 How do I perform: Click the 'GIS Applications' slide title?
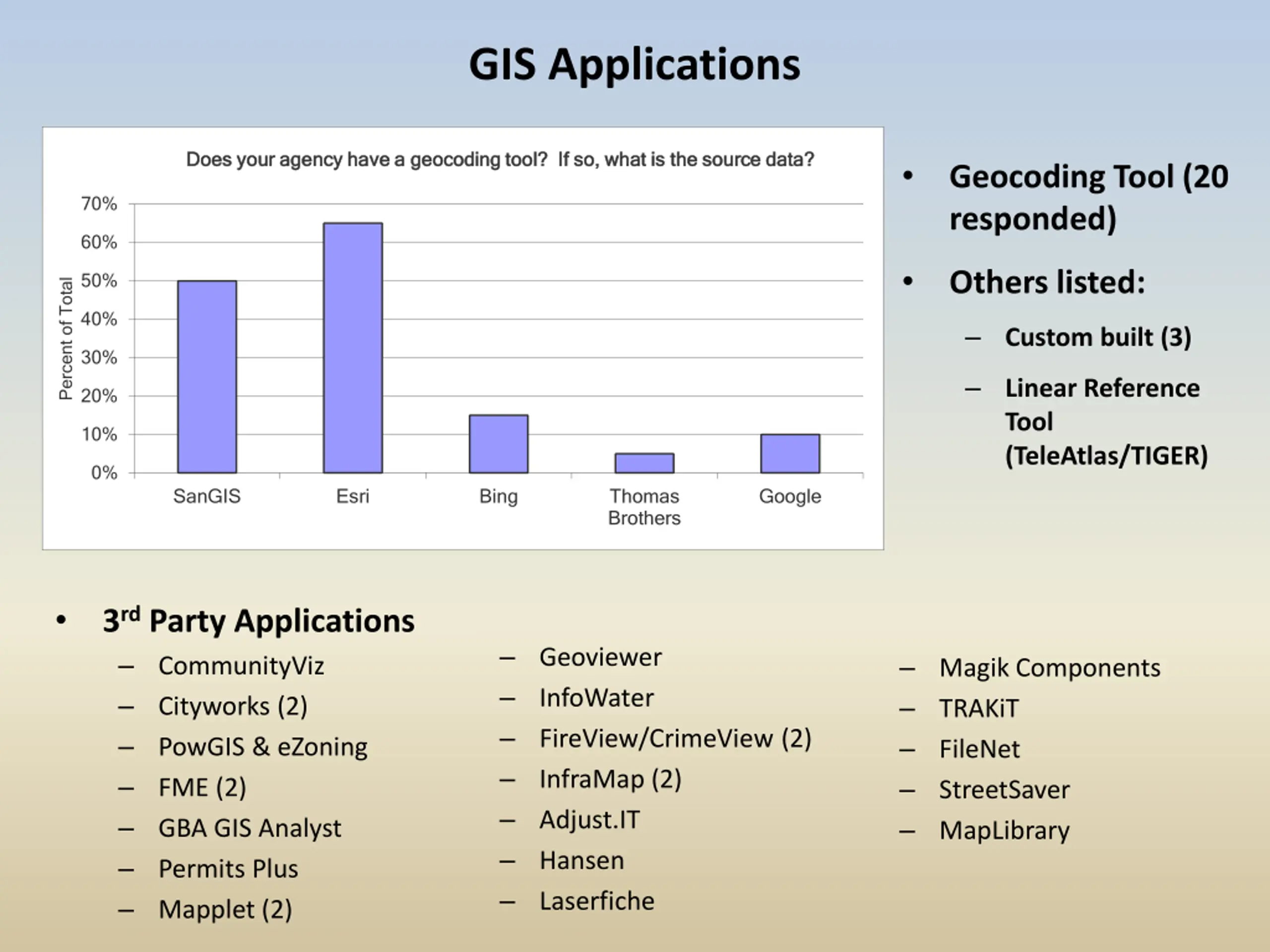pos(635,65)
